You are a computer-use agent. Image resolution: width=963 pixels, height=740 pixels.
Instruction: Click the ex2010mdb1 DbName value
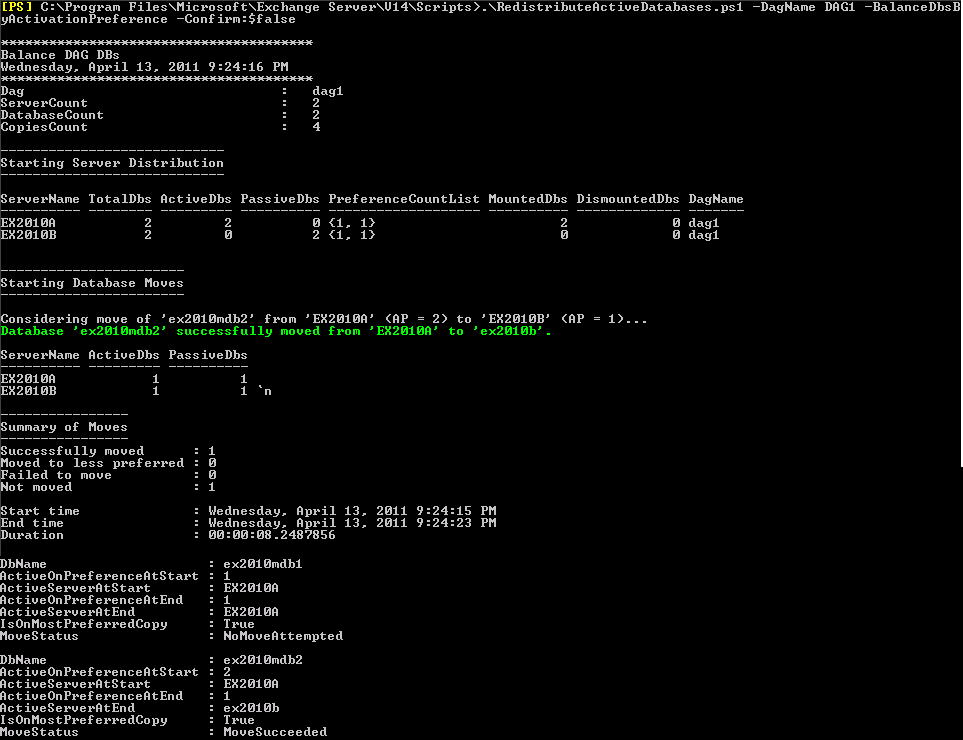click(x=263, y=564)
